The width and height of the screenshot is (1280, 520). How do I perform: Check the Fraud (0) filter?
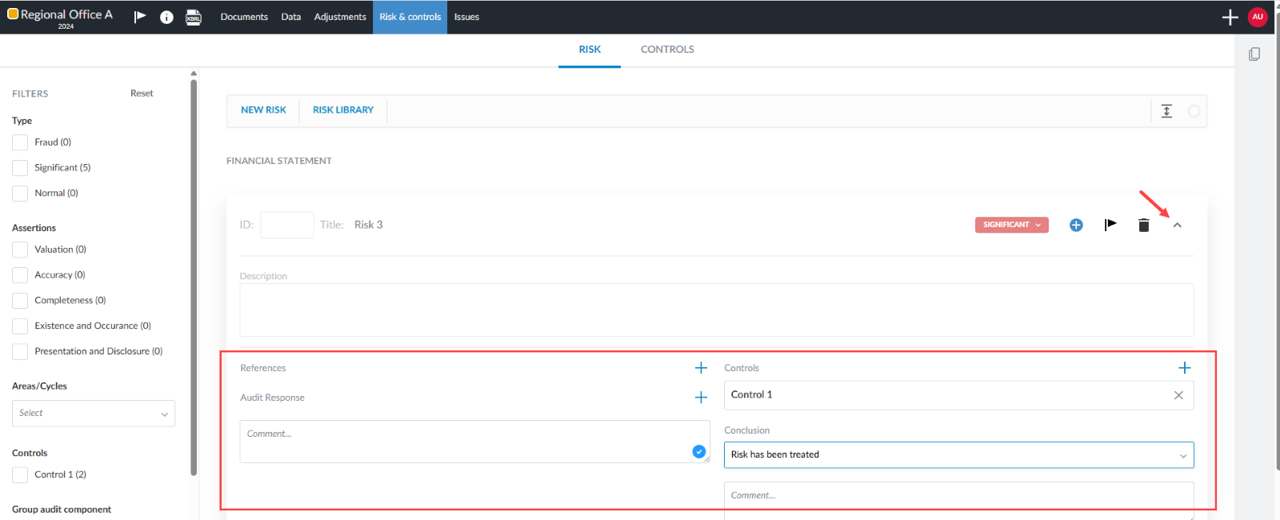[20, 142]
